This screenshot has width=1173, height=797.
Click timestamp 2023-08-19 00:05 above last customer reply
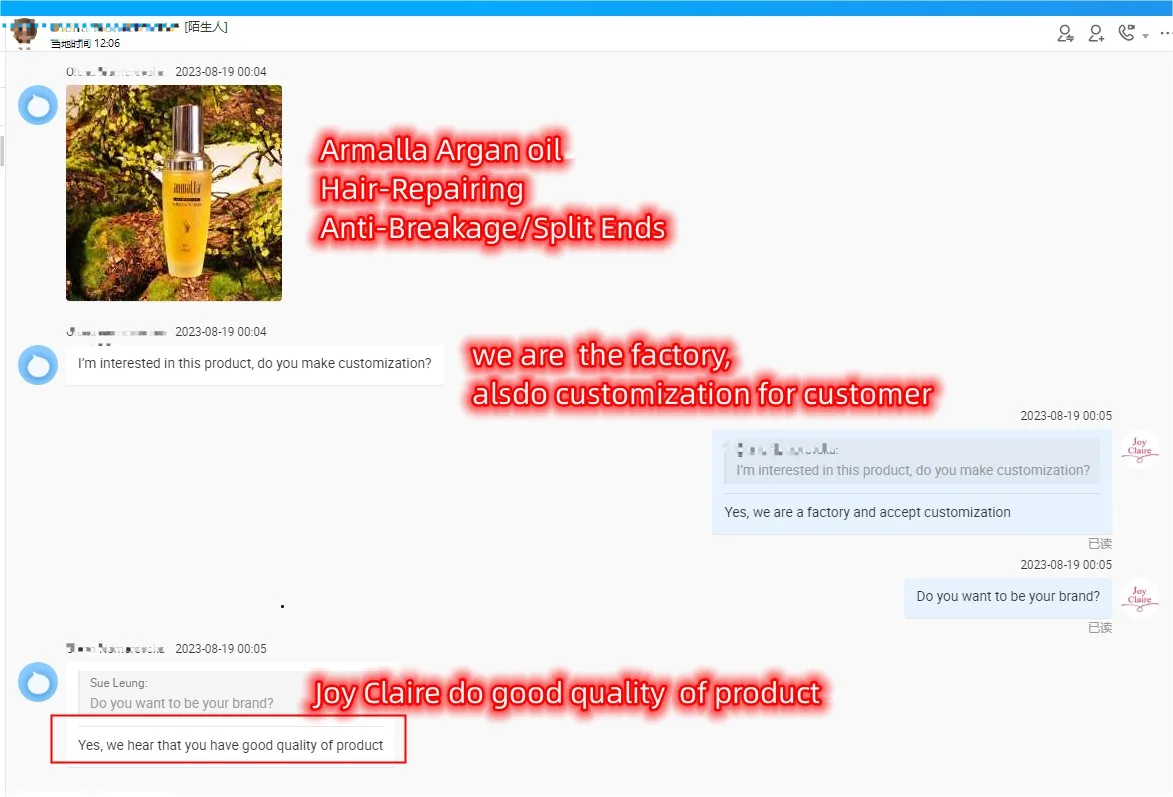pos(221,649)
